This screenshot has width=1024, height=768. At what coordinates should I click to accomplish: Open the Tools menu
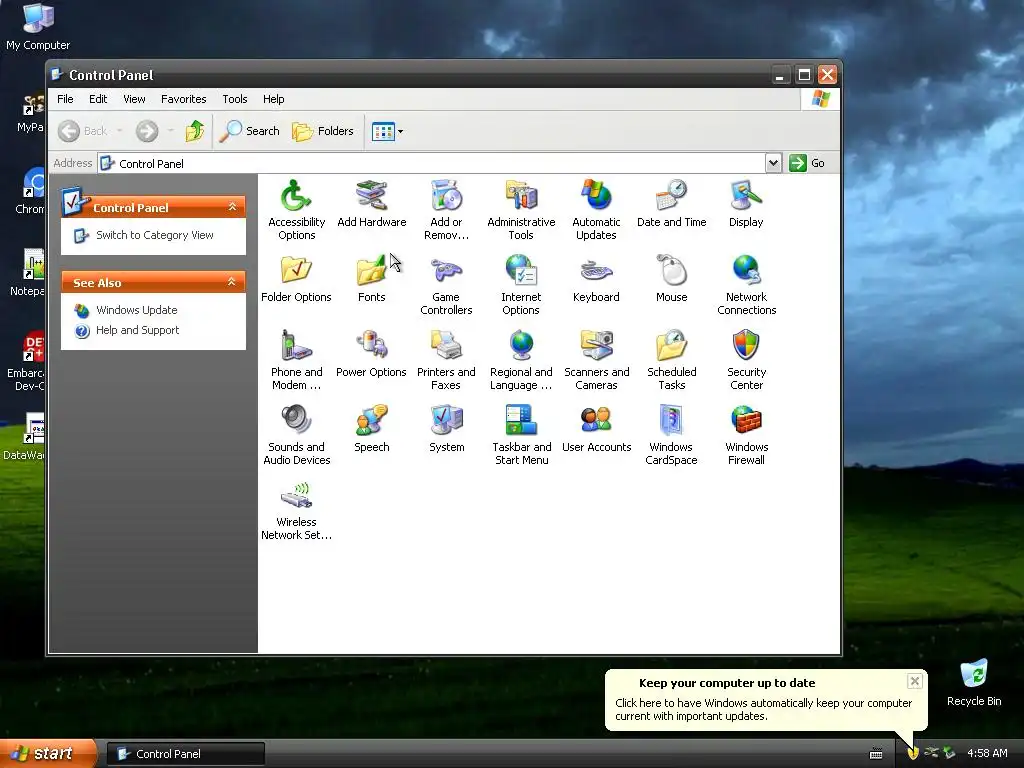[234, 99]
